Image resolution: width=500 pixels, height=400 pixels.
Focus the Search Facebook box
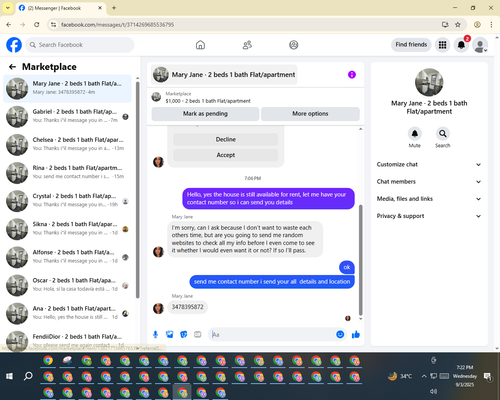pyautogui.click(x=80, y=45)
